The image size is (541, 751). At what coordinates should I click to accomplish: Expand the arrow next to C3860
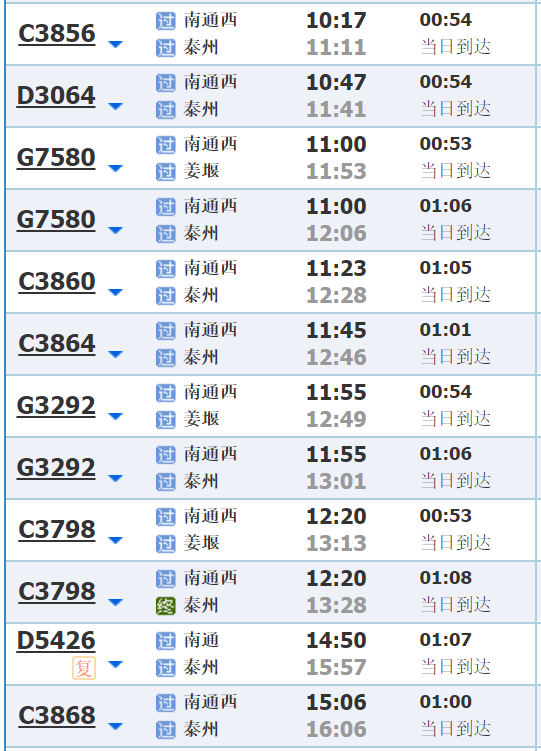115,292
